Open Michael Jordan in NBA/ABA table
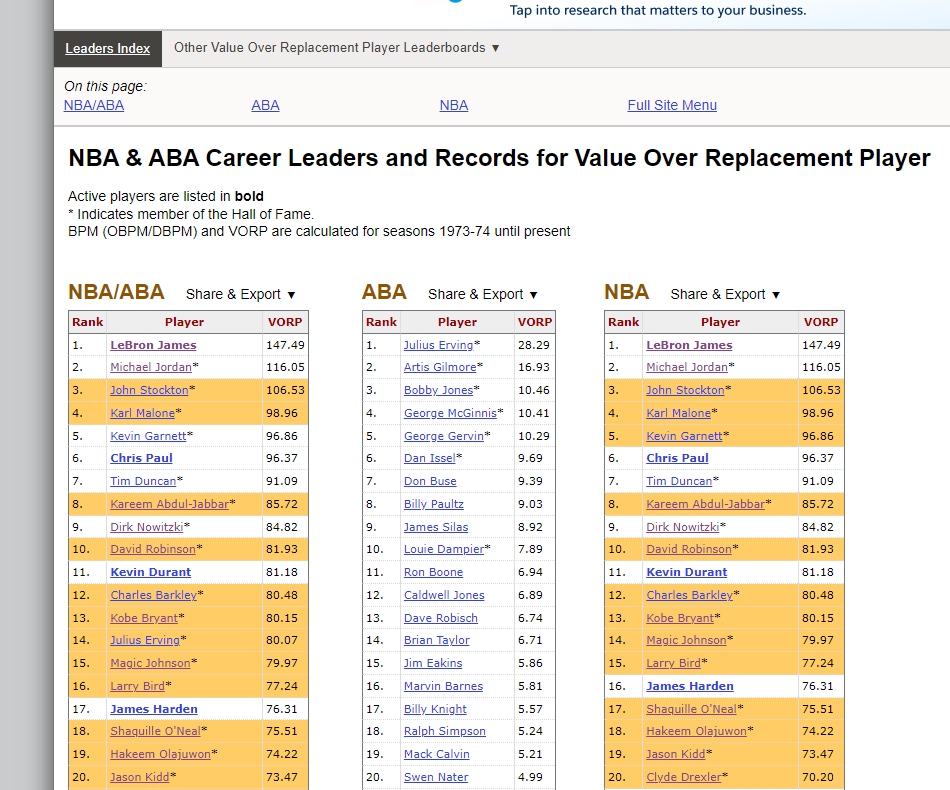Image resolution: width=950 pixels, height=790 pixels. click(151, 367)
